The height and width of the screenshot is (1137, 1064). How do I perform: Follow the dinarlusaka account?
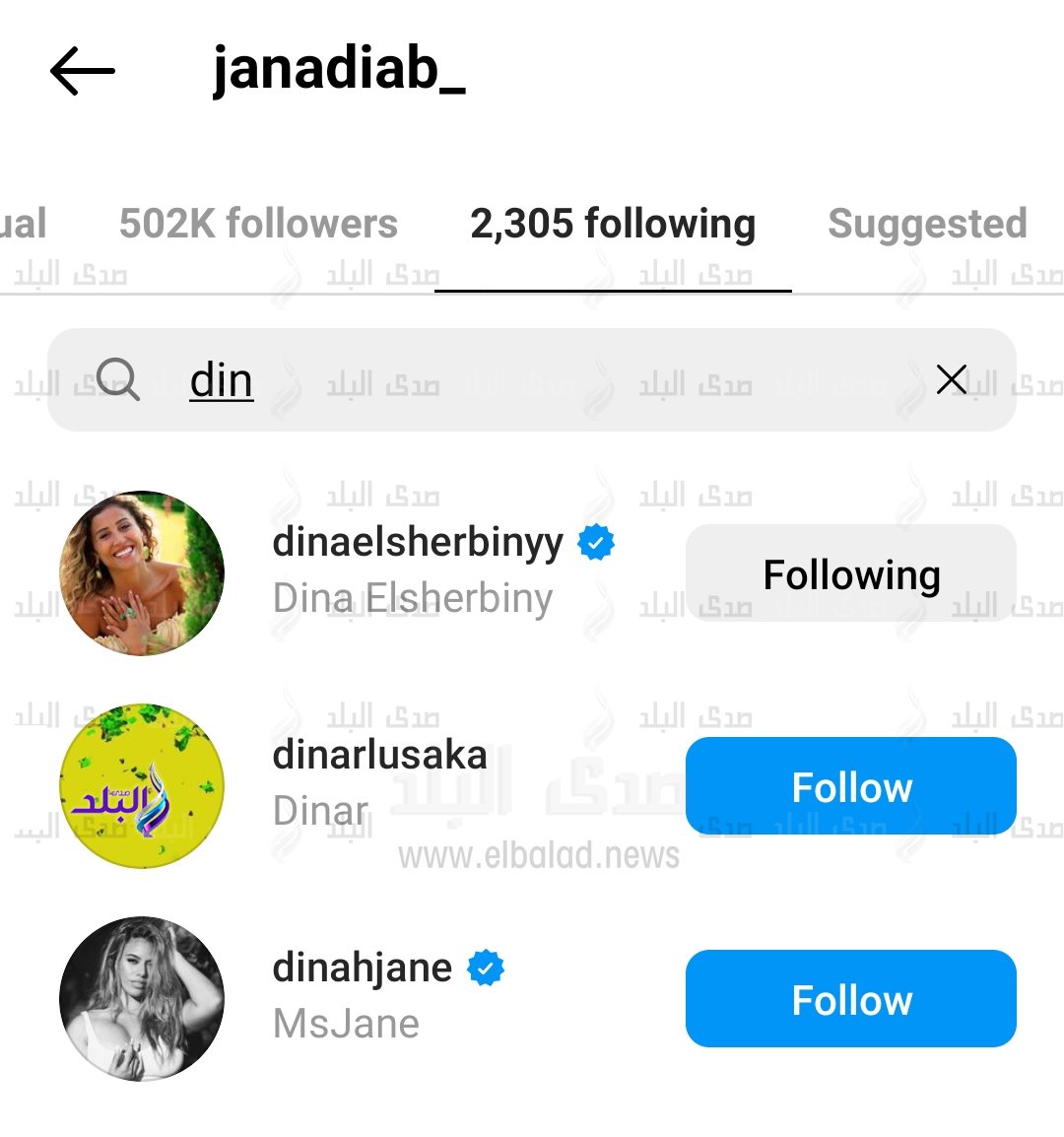point(851,786)
